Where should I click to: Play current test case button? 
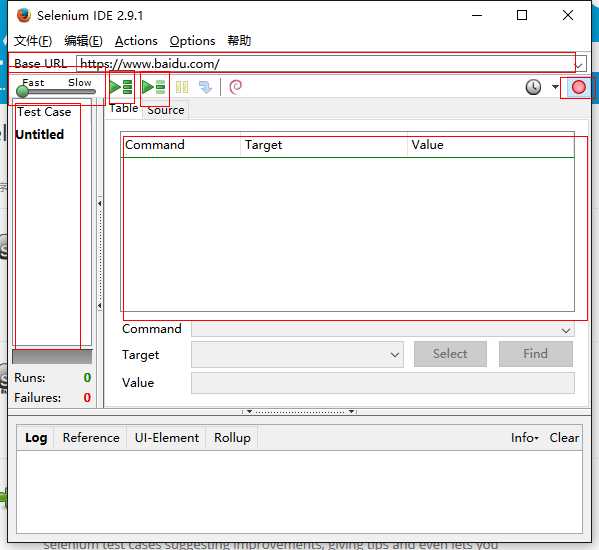[x=154, y=87]
